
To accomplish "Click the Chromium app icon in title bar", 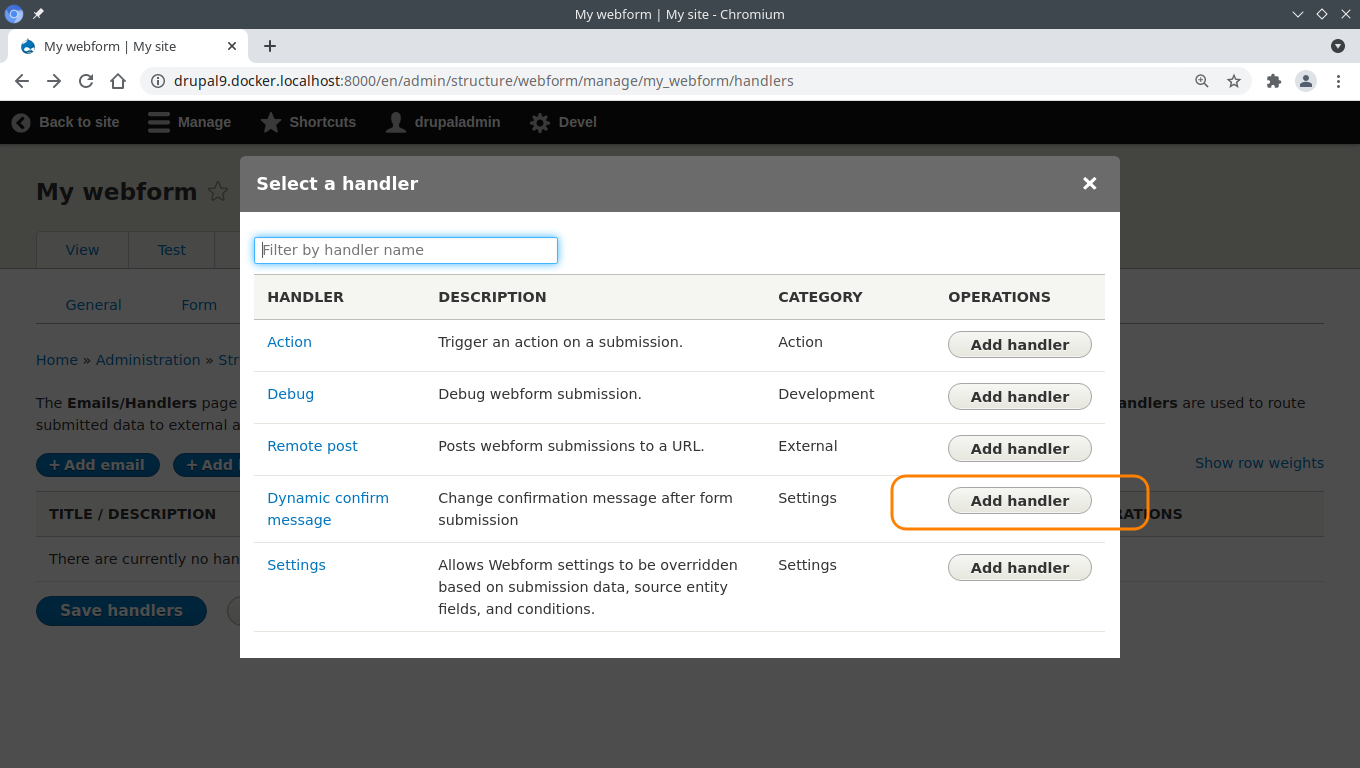I will 14,14.
